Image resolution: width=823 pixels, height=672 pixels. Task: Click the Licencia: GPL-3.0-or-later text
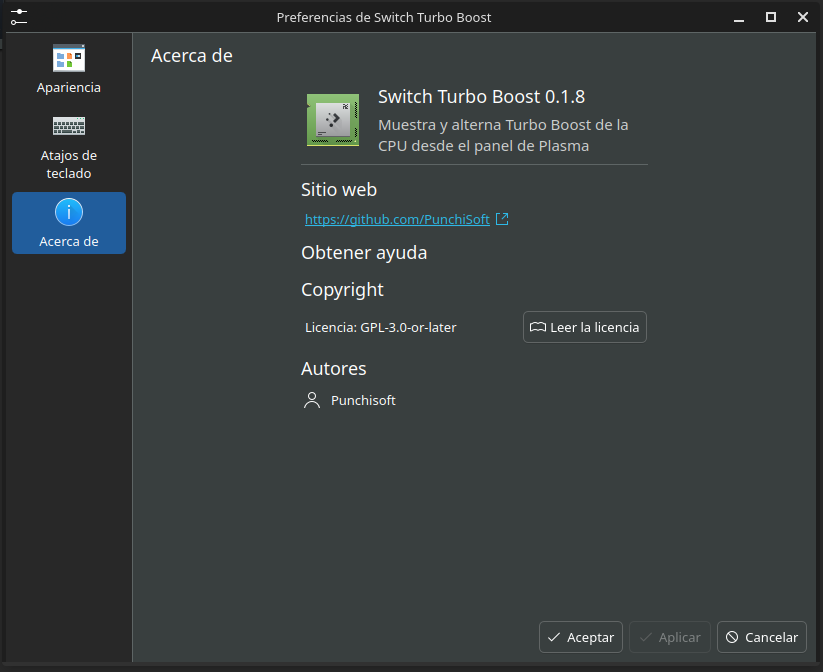tap(381, 328)
